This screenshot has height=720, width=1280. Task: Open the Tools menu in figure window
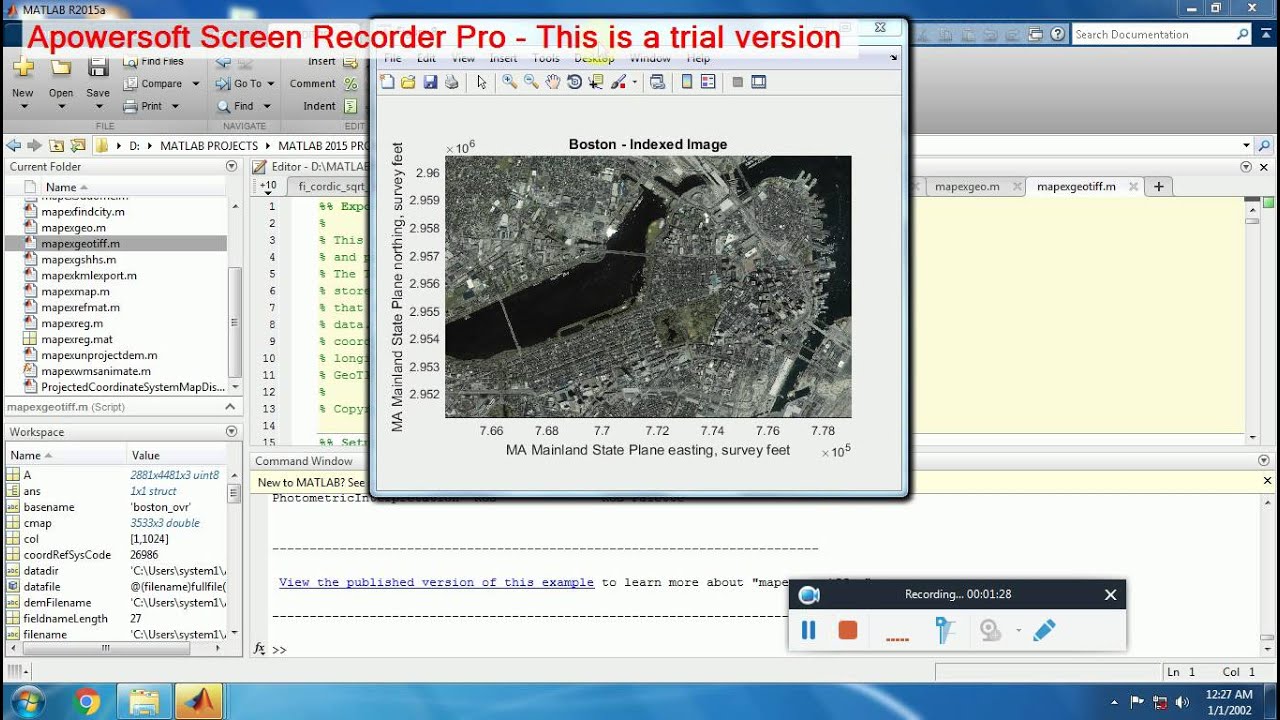pos(546,58)
